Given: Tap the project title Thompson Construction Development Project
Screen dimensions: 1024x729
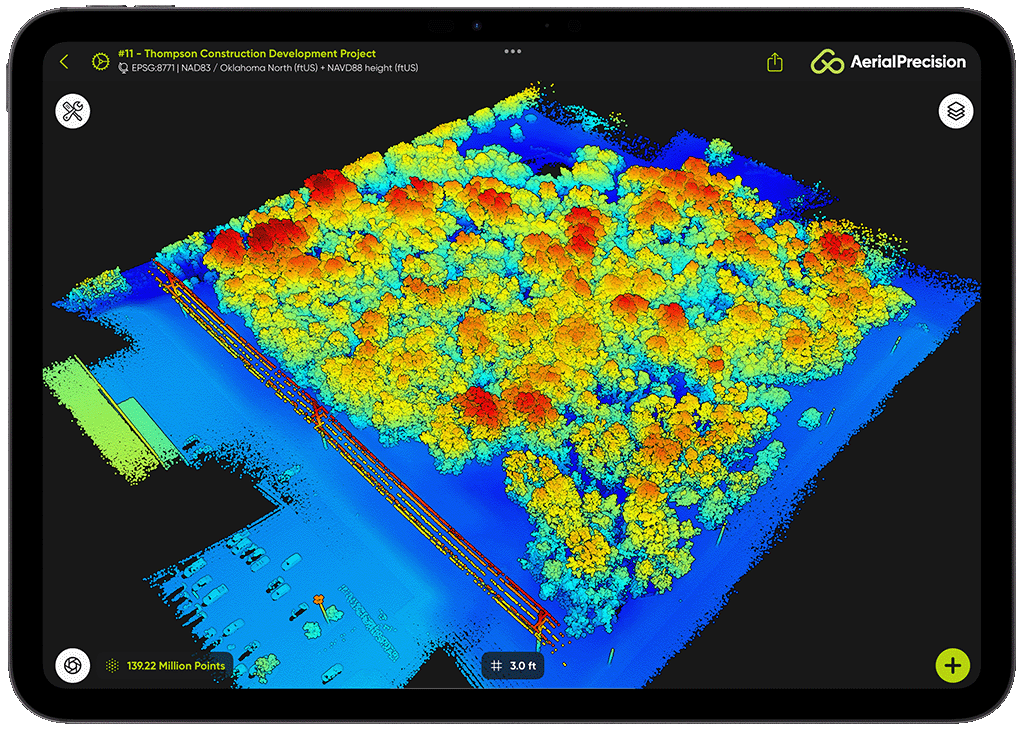Looking at the screenshot, I should pyautogui.click(x=246, y=54).
